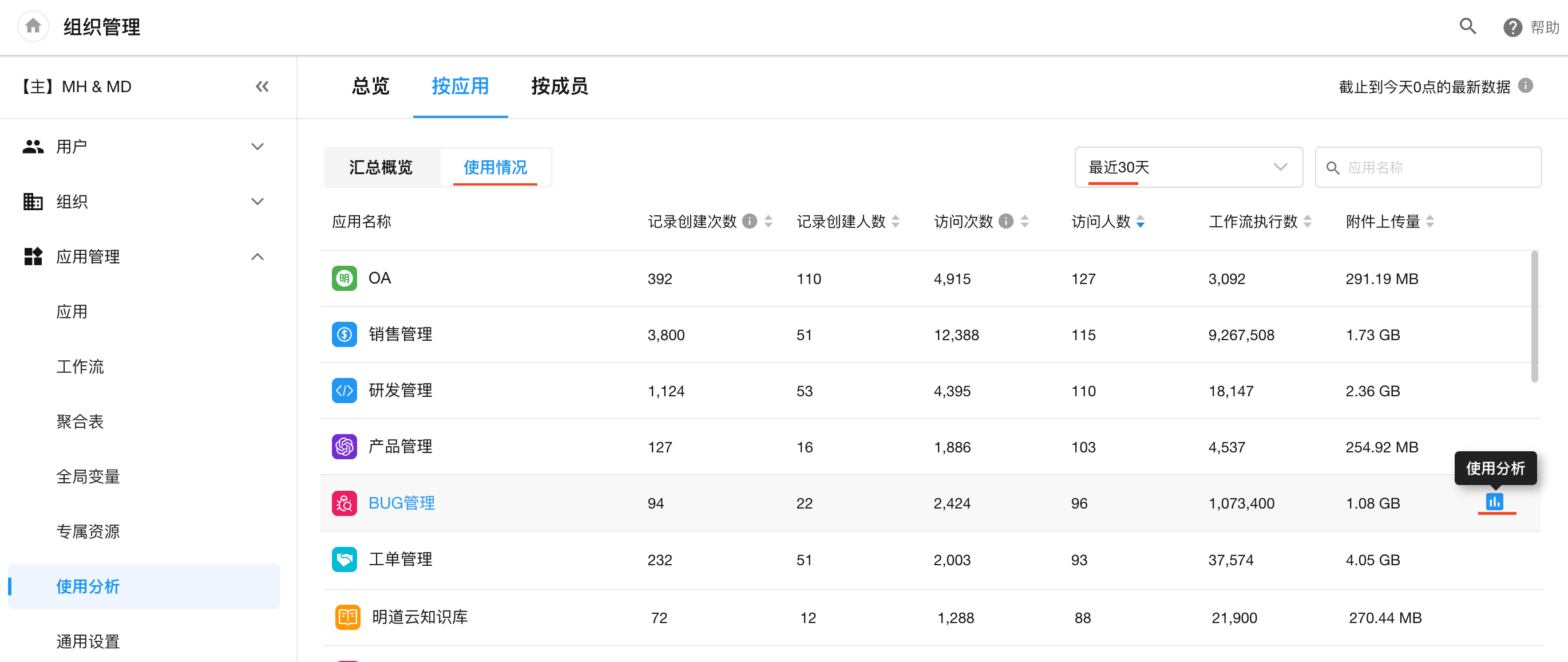Screen dimensions: 1568x662
Task: Click the home icon in header
Action: click(x=33, y=26)
